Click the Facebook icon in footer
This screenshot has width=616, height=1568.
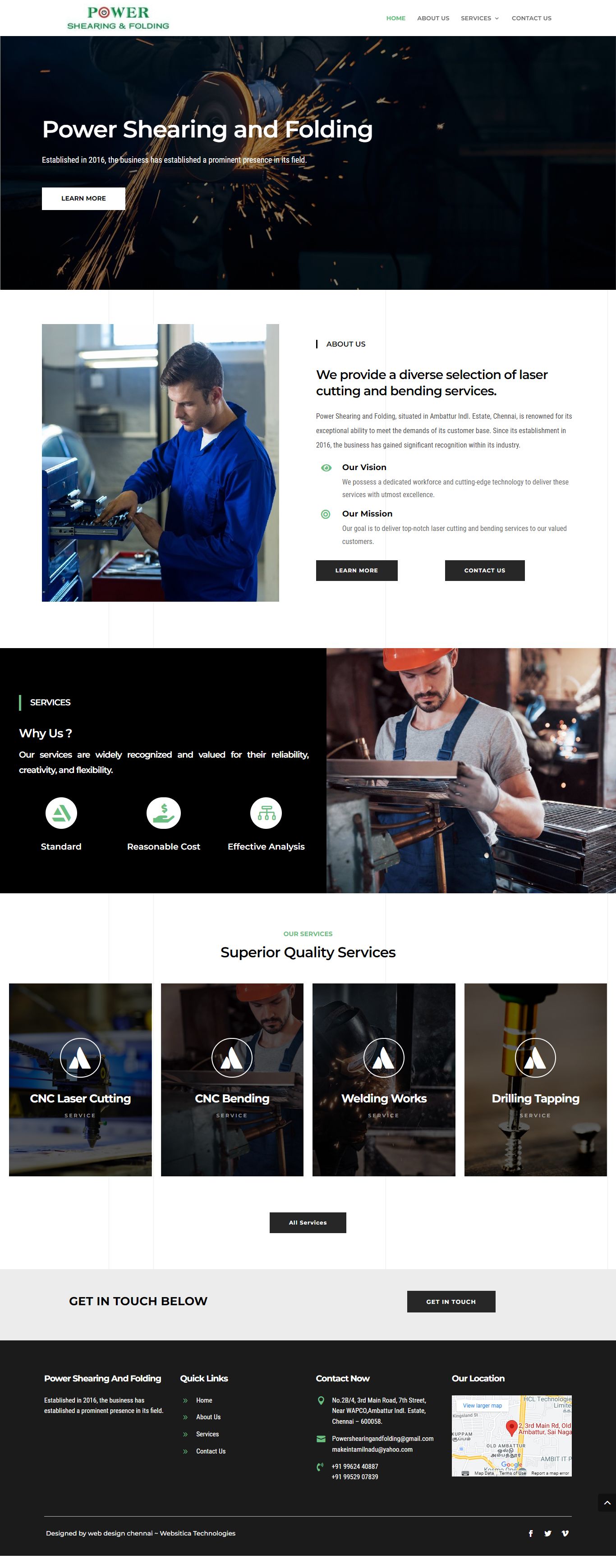click(x=531, y=1533)
